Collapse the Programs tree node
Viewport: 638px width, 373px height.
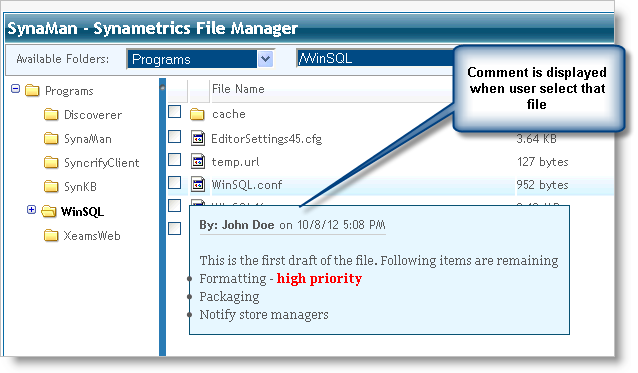15,88
